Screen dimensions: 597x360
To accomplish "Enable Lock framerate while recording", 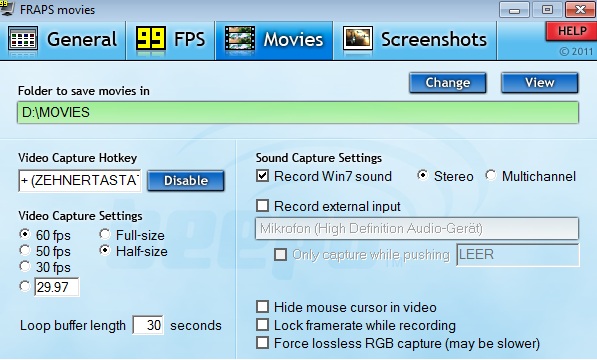I will [x=262, y=325].
